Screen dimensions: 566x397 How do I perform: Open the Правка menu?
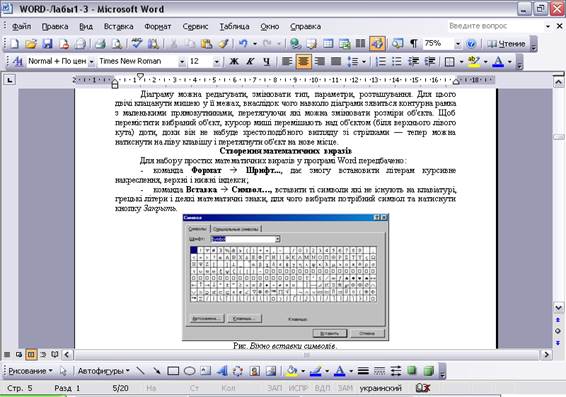(55, 26)
